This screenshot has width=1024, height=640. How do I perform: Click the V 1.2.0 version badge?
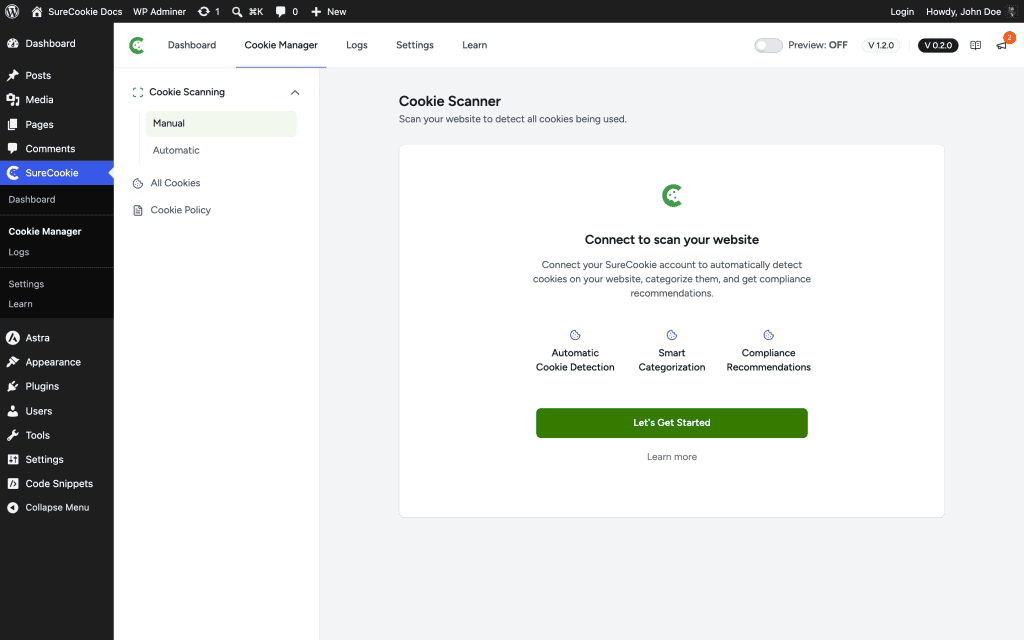click(x=880, y=45)
